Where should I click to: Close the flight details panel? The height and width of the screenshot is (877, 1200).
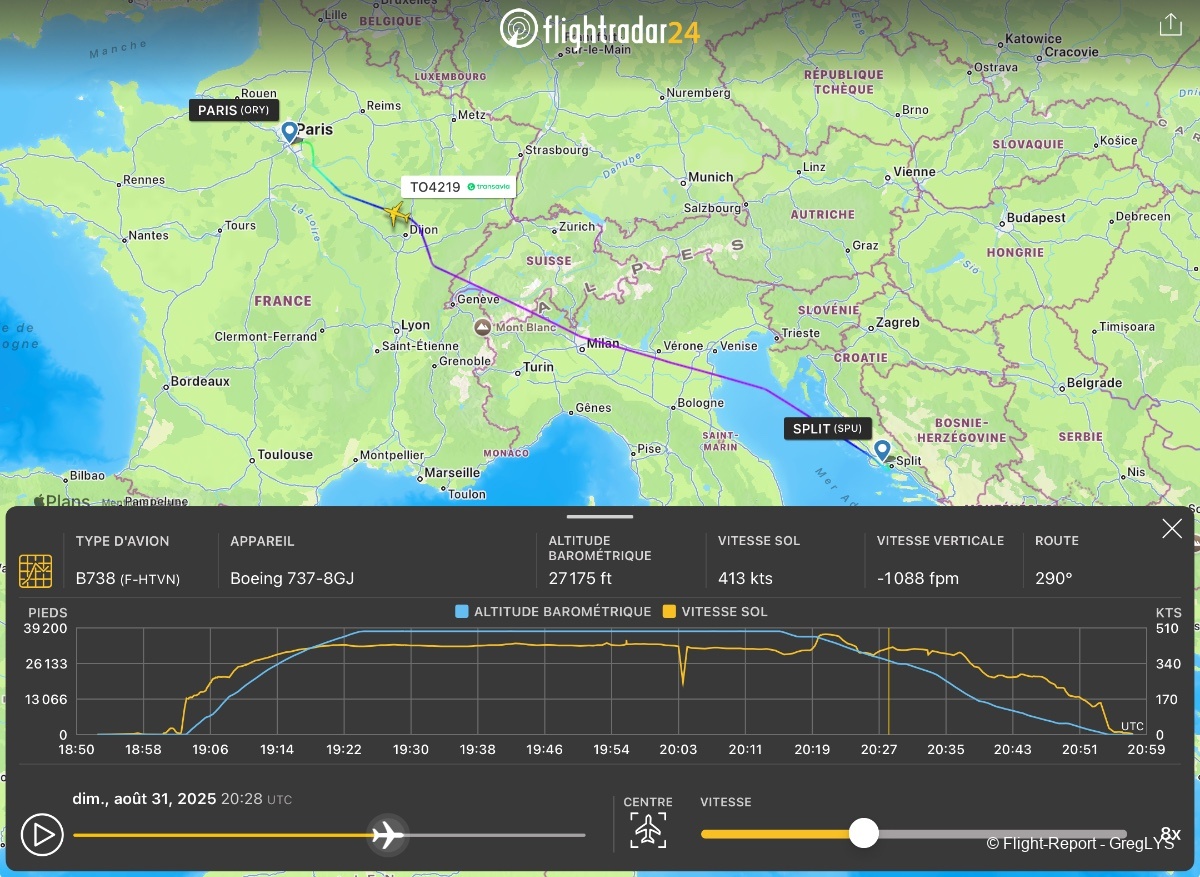point(1172,529)
